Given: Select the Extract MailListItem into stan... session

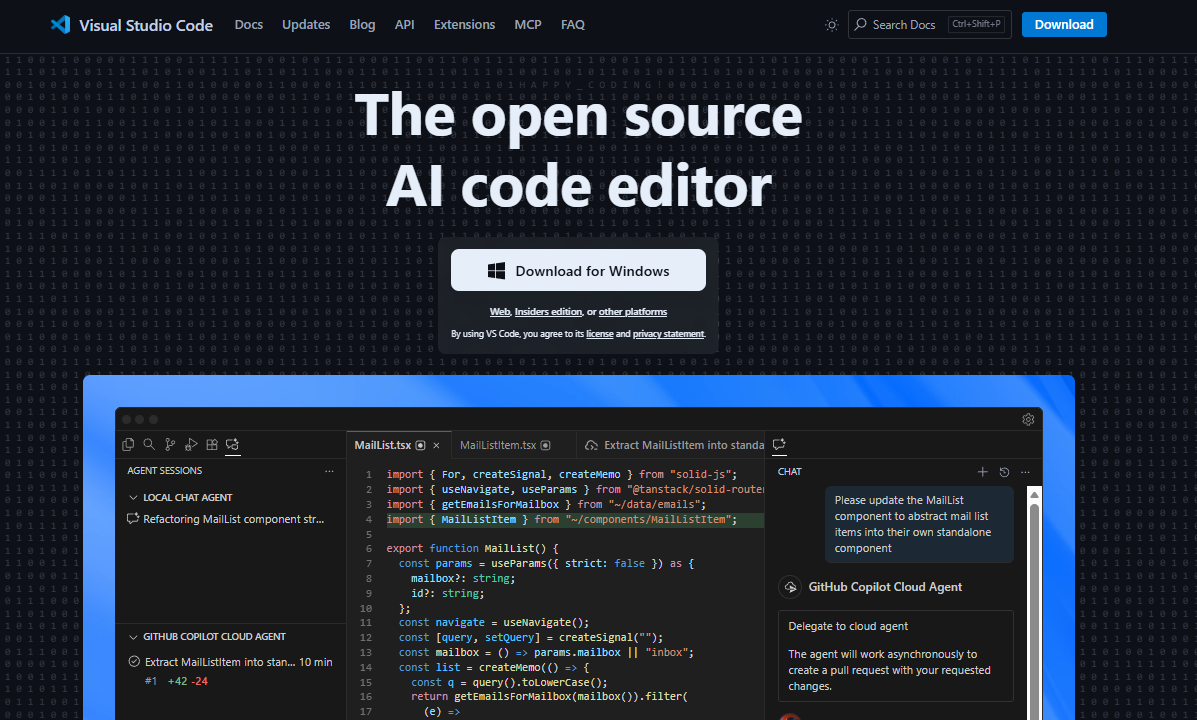Looking at the screenshot, I should click(231, 662).
